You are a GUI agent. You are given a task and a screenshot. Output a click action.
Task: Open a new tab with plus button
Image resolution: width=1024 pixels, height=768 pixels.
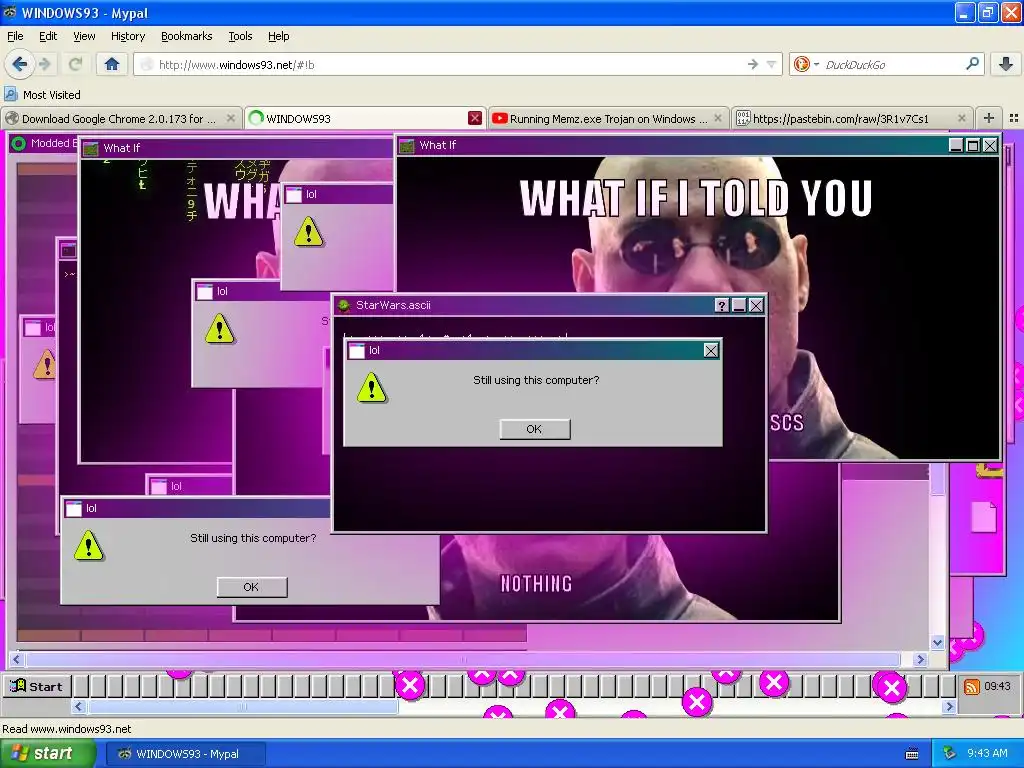tap(989, 118)
